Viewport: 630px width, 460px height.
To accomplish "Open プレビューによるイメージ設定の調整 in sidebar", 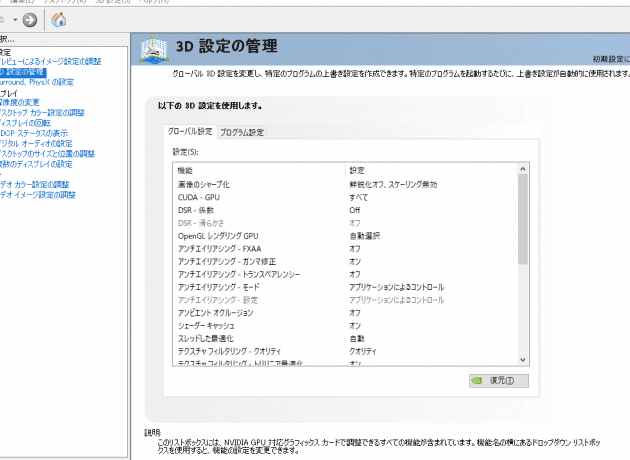I will coord(51,61).
